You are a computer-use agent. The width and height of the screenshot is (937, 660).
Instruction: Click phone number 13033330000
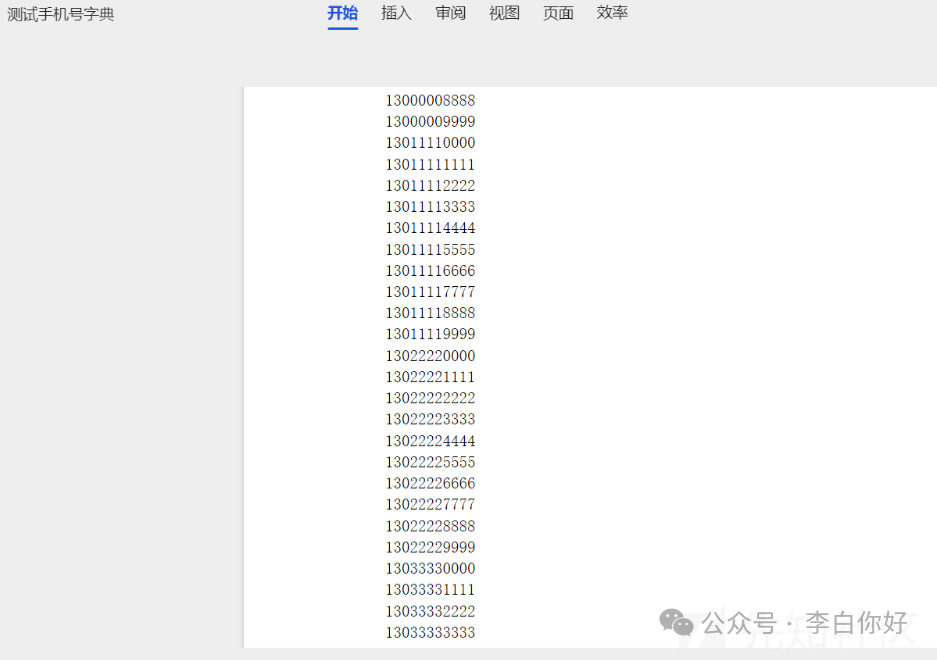pos(430,568)
